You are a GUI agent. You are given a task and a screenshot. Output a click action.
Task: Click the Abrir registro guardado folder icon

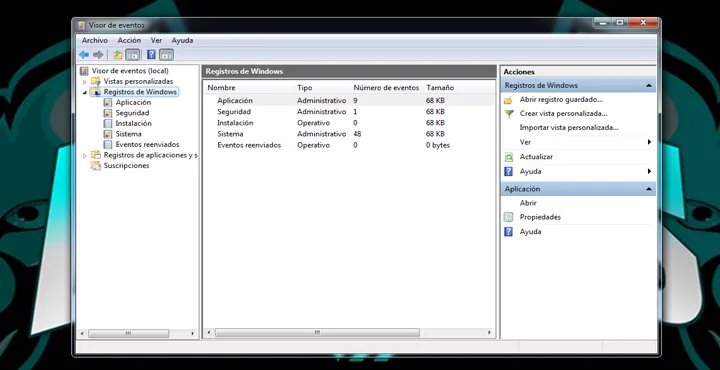[x=508, y=100]
